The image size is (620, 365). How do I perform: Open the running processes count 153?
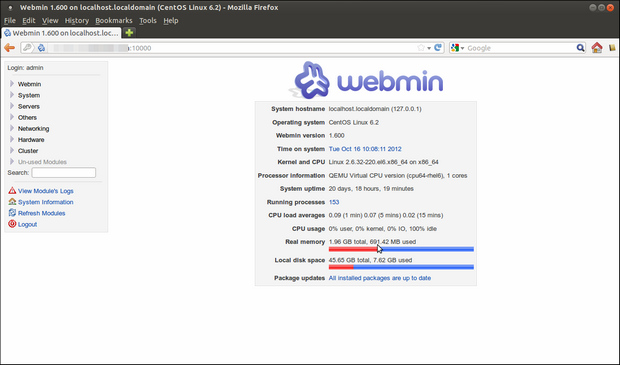334,202
